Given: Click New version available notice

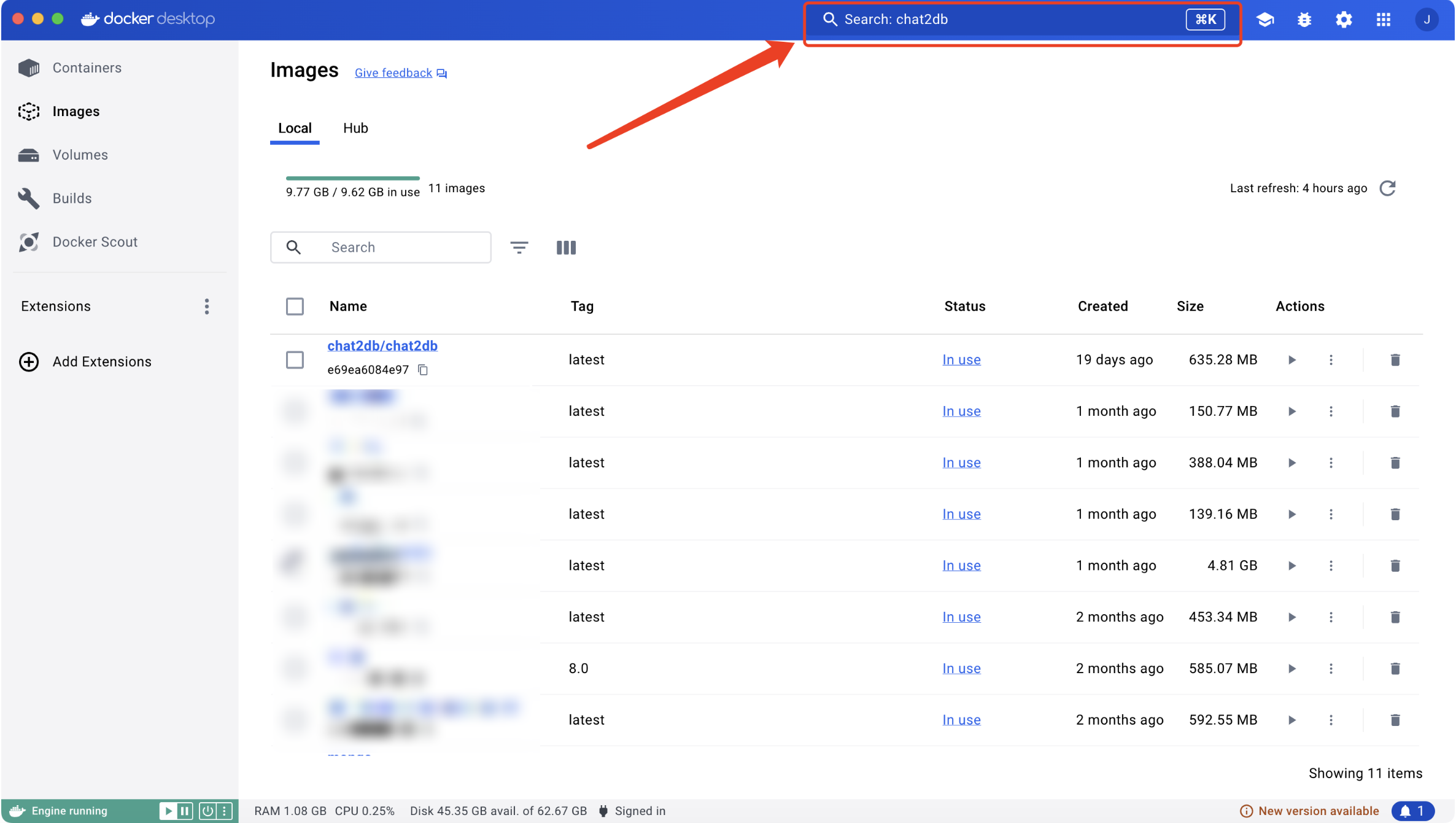Looking at the screenshot, I should pyautogui.click(x=1309, y=811).
